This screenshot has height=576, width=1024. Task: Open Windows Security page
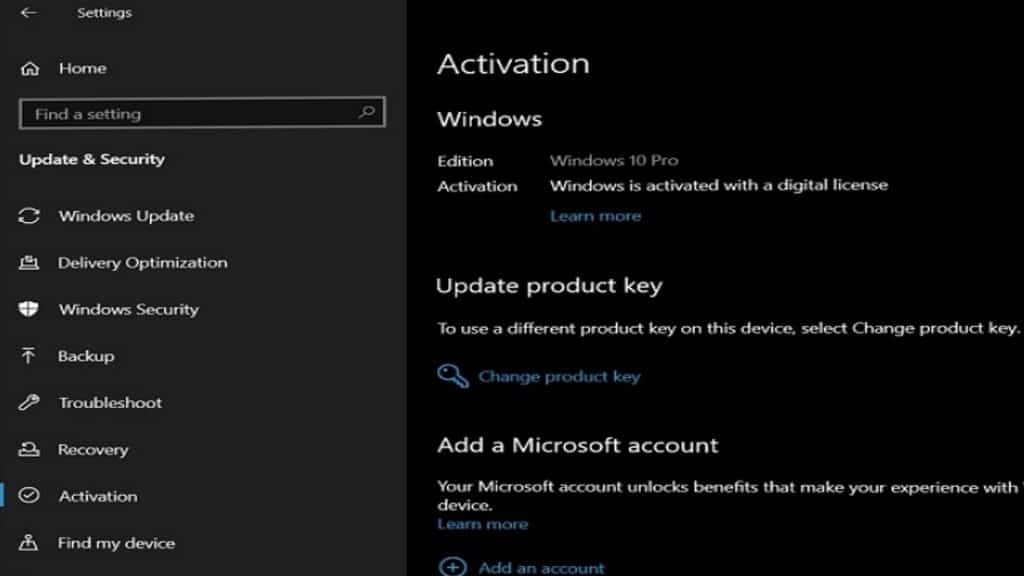(129, 309)
